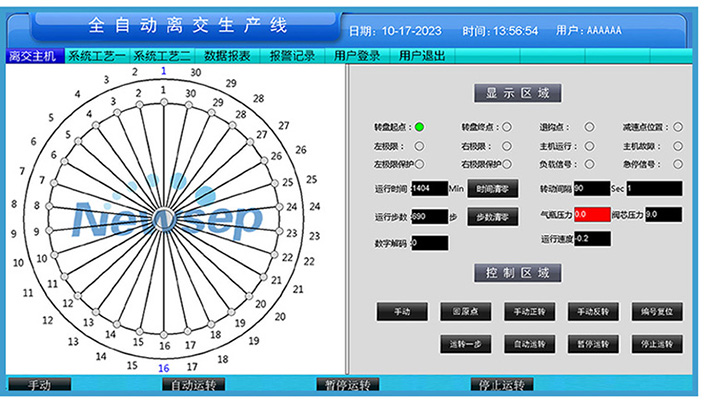Viewport: 709px width, 408px height.
Task: Click the 减速点位置 indicator circle
Action: 678,127
